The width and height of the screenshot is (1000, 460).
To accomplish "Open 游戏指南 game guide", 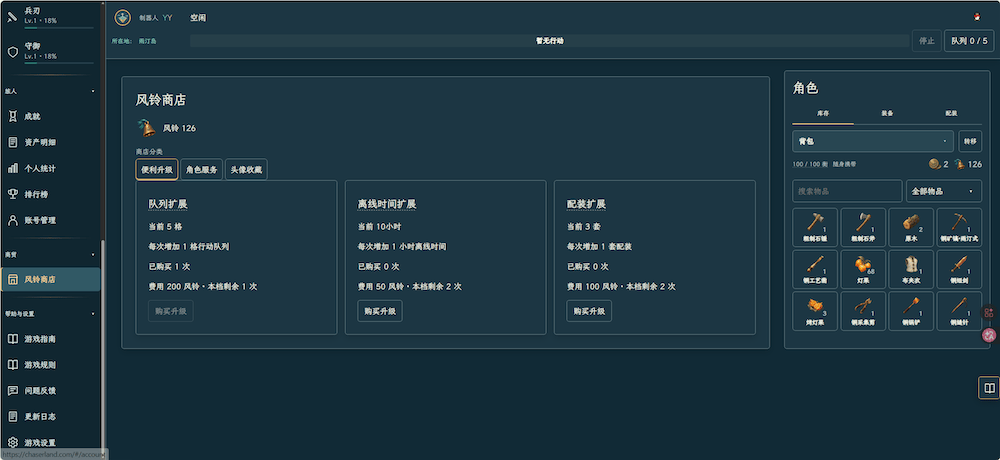I will click(50, 339).
